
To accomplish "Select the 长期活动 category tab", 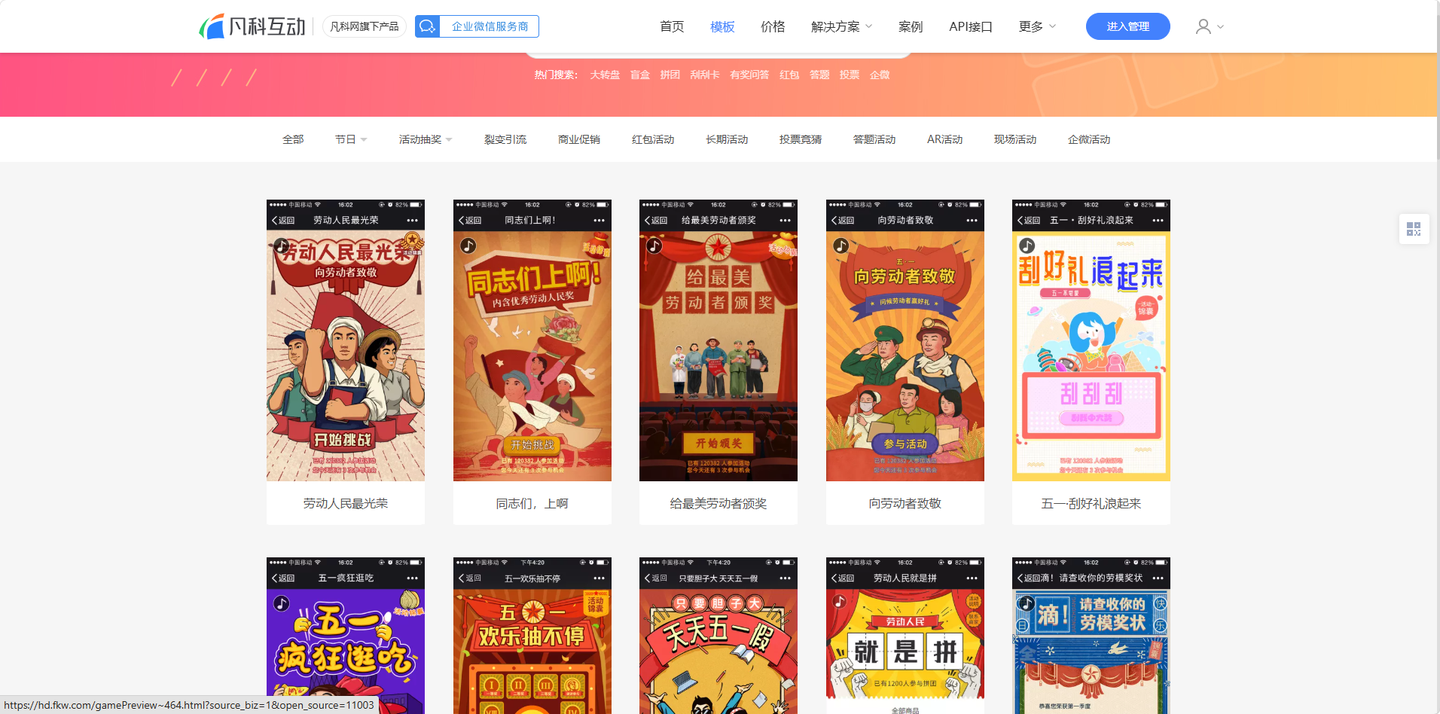I will (x=727, y=139).
